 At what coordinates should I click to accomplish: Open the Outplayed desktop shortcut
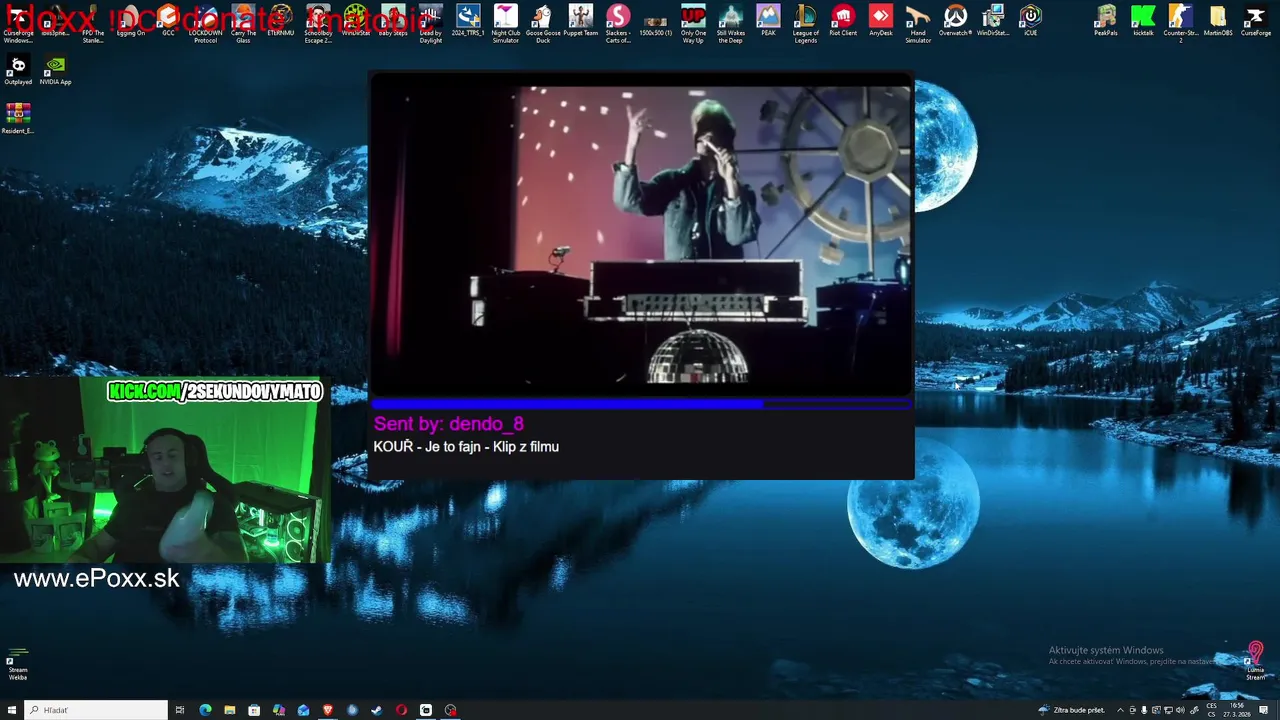[18, 70]
